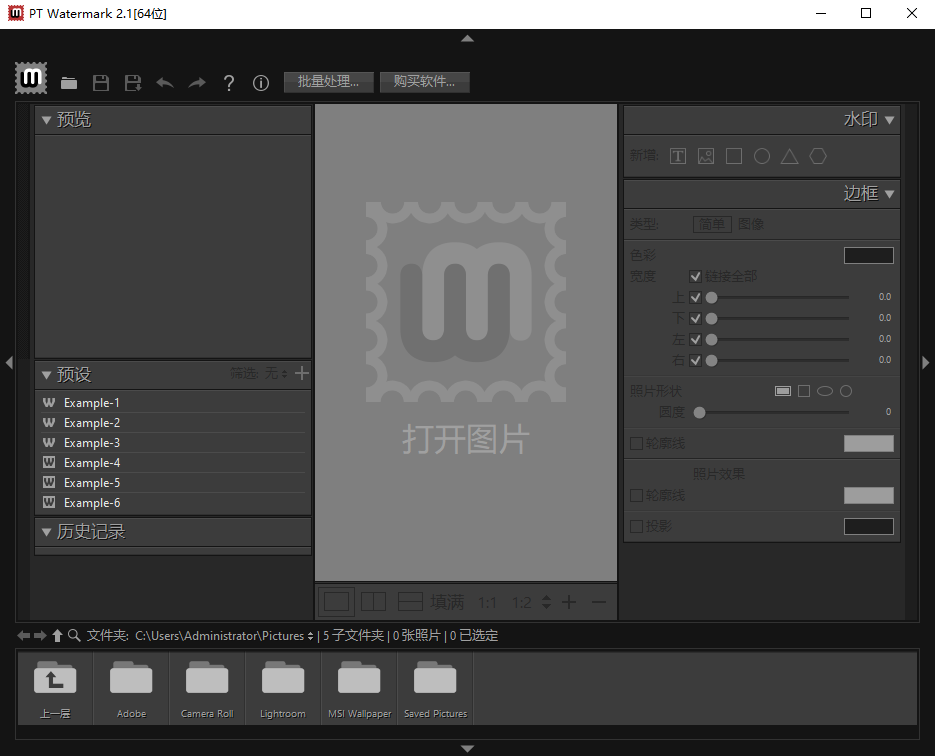Add a text watermark with T icon
The height and width of the screenshot is (756, 935).
tap(678, 156)
